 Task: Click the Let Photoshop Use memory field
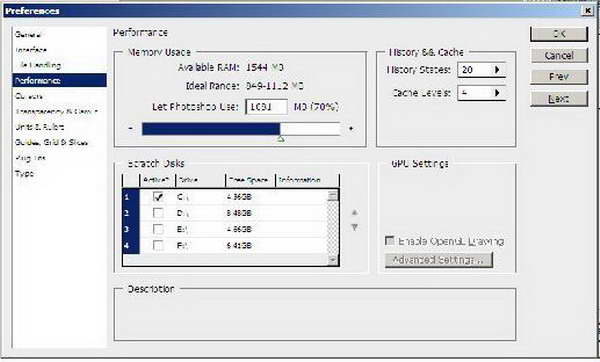(266, 107)
